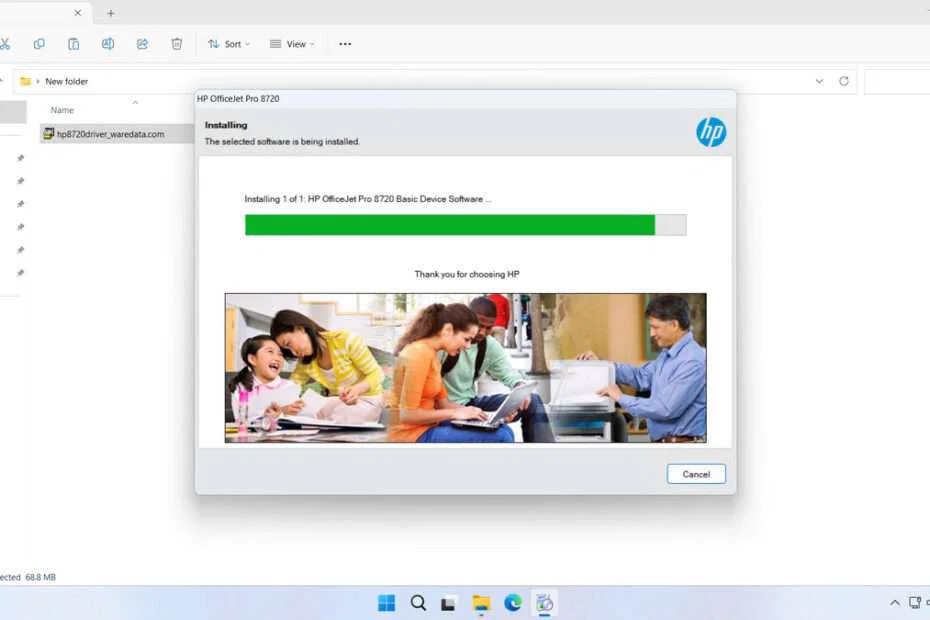Click the Copy icon in the toolbar

[39, 44]
